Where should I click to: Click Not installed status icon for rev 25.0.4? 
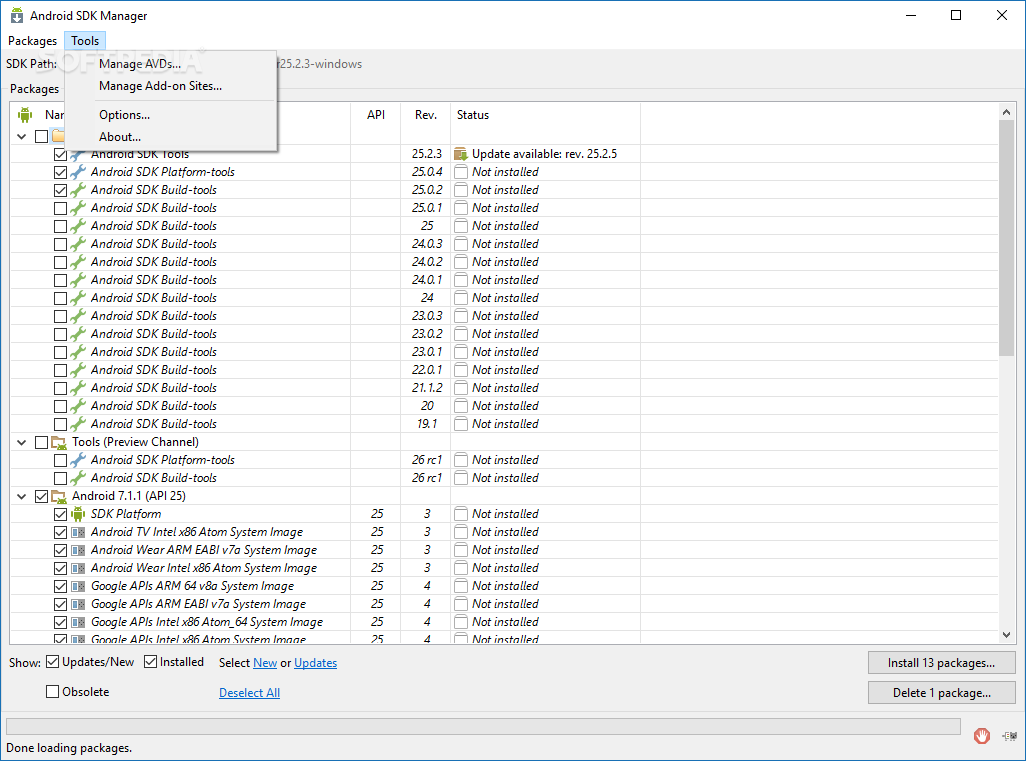(461, 172)
